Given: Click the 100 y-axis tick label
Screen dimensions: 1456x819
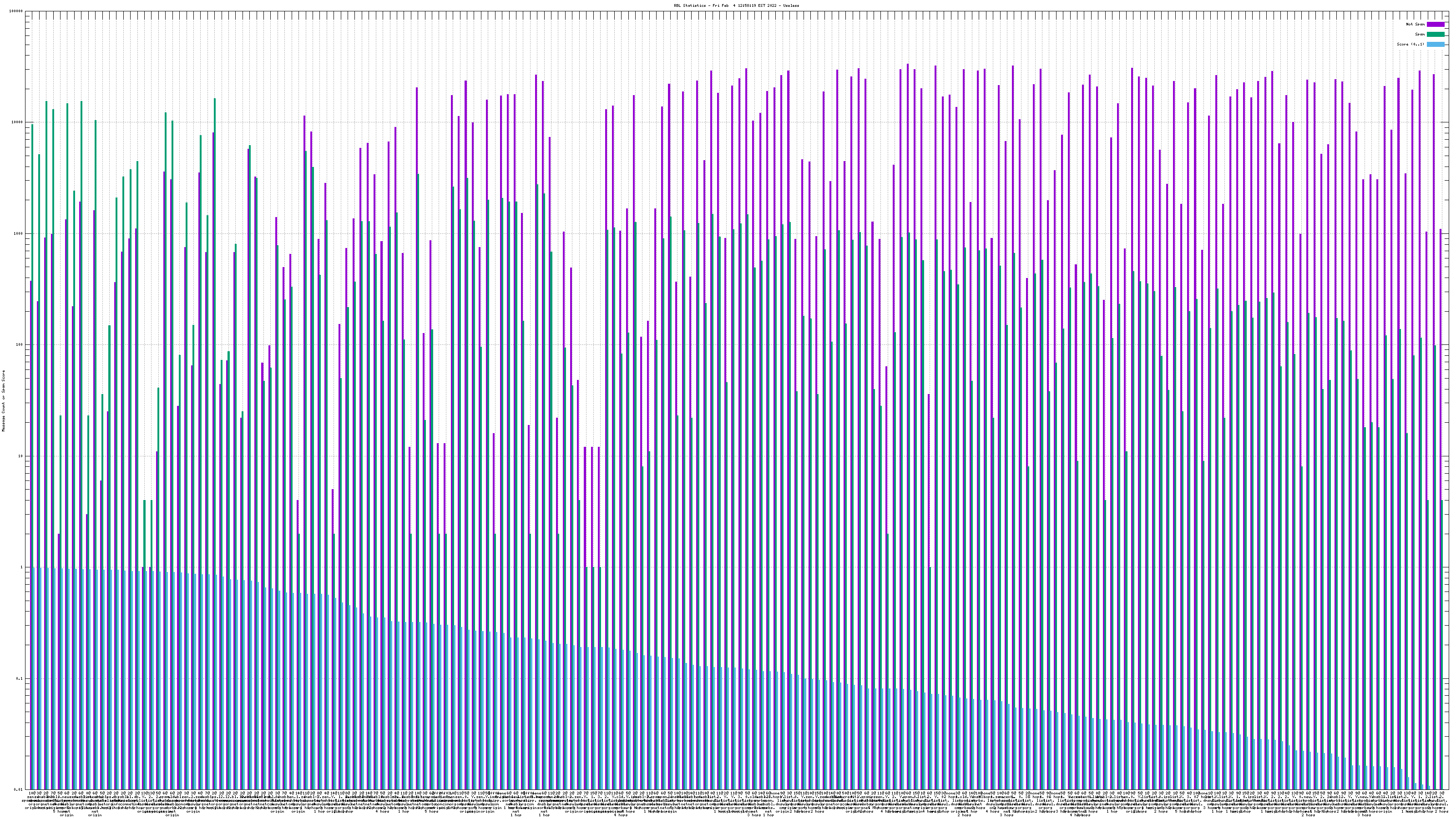Looking at the screenshot, I should pos(20,345).
